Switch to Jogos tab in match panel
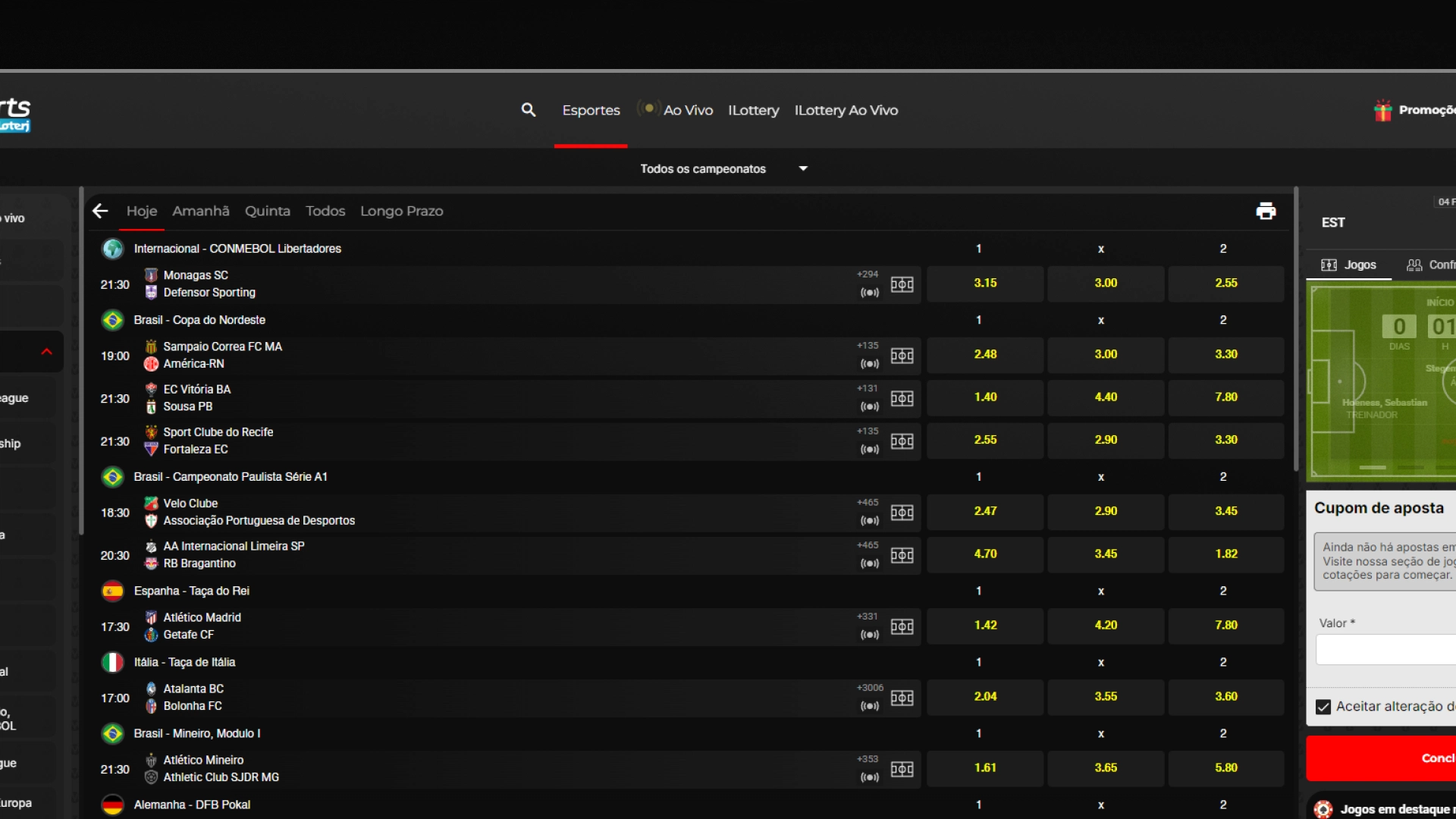Screen dimensions: 1456x819 [x=1349, y=265]
